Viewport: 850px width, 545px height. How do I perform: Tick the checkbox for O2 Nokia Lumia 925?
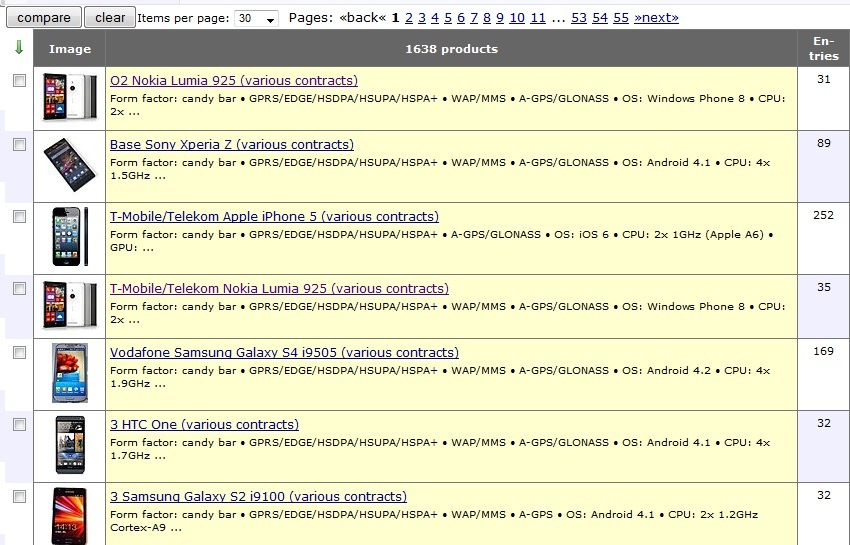click(x=19, y=81)
